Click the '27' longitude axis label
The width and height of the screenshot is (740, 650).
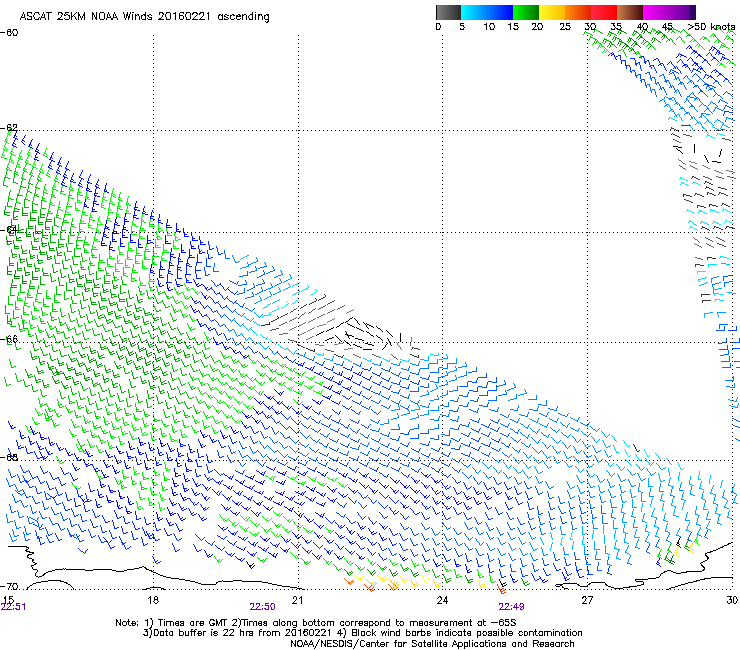pyautogui.click(x=587, y=600)
